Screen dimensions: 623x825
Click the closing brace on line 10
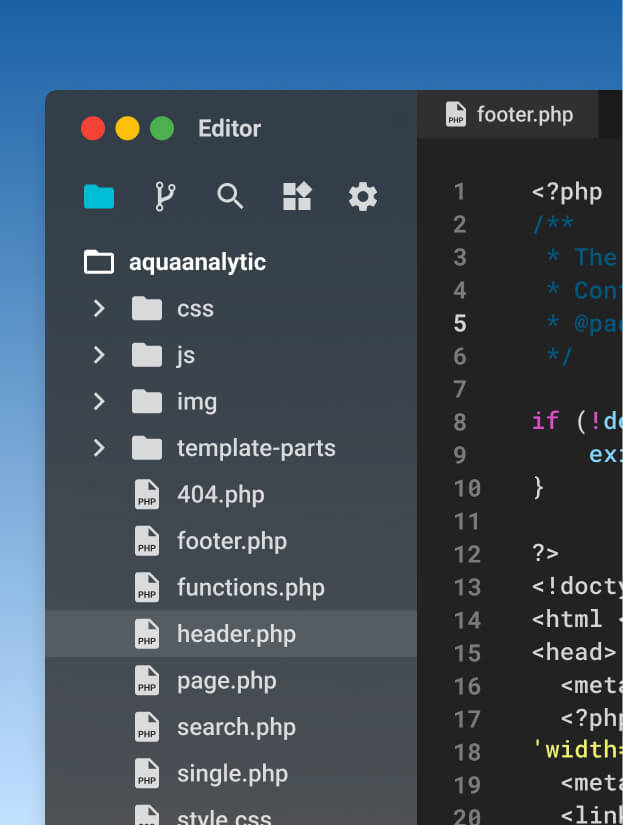tap(538, 488)
